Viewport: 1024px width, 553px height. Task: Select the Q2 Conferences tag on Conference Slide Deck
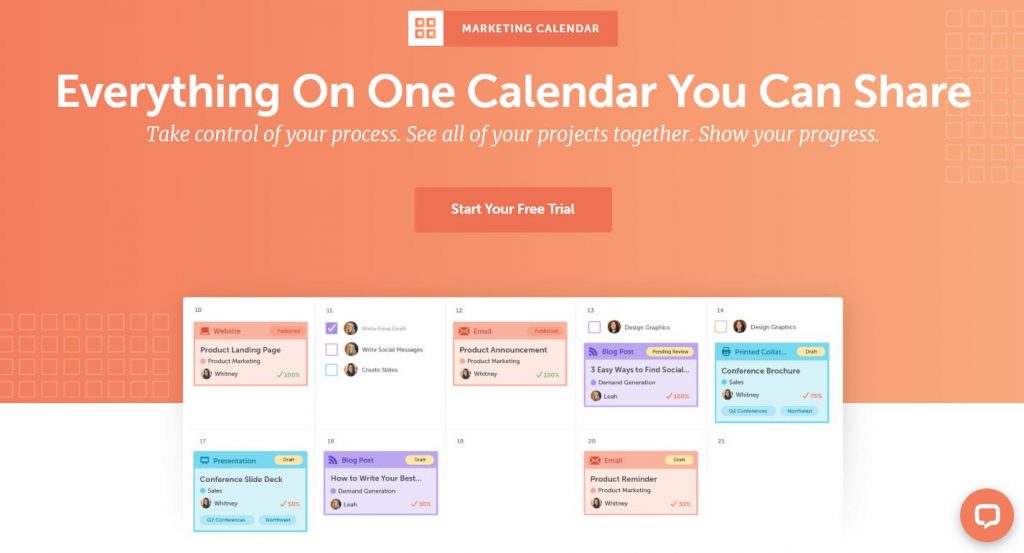click(226, 520)
